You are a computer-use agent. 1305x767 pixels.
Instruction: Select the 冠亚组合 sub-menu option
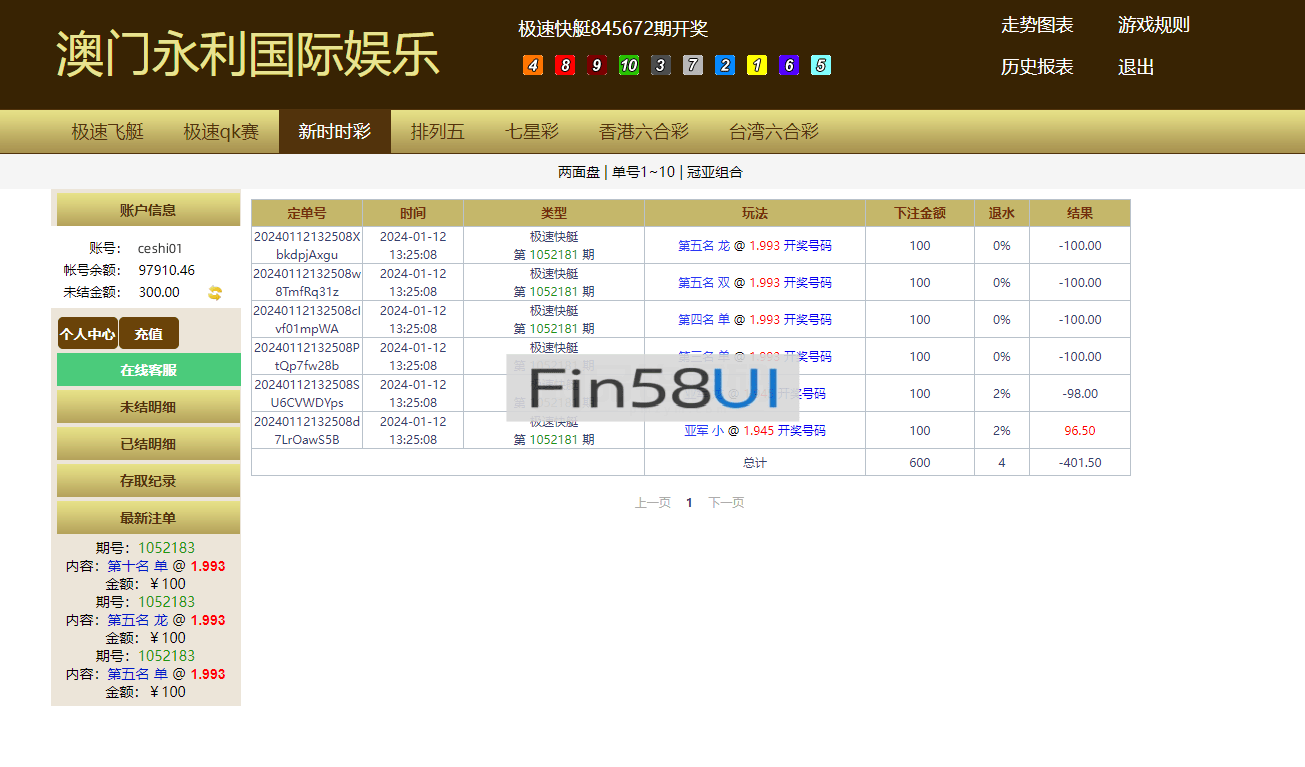point(715,172)
